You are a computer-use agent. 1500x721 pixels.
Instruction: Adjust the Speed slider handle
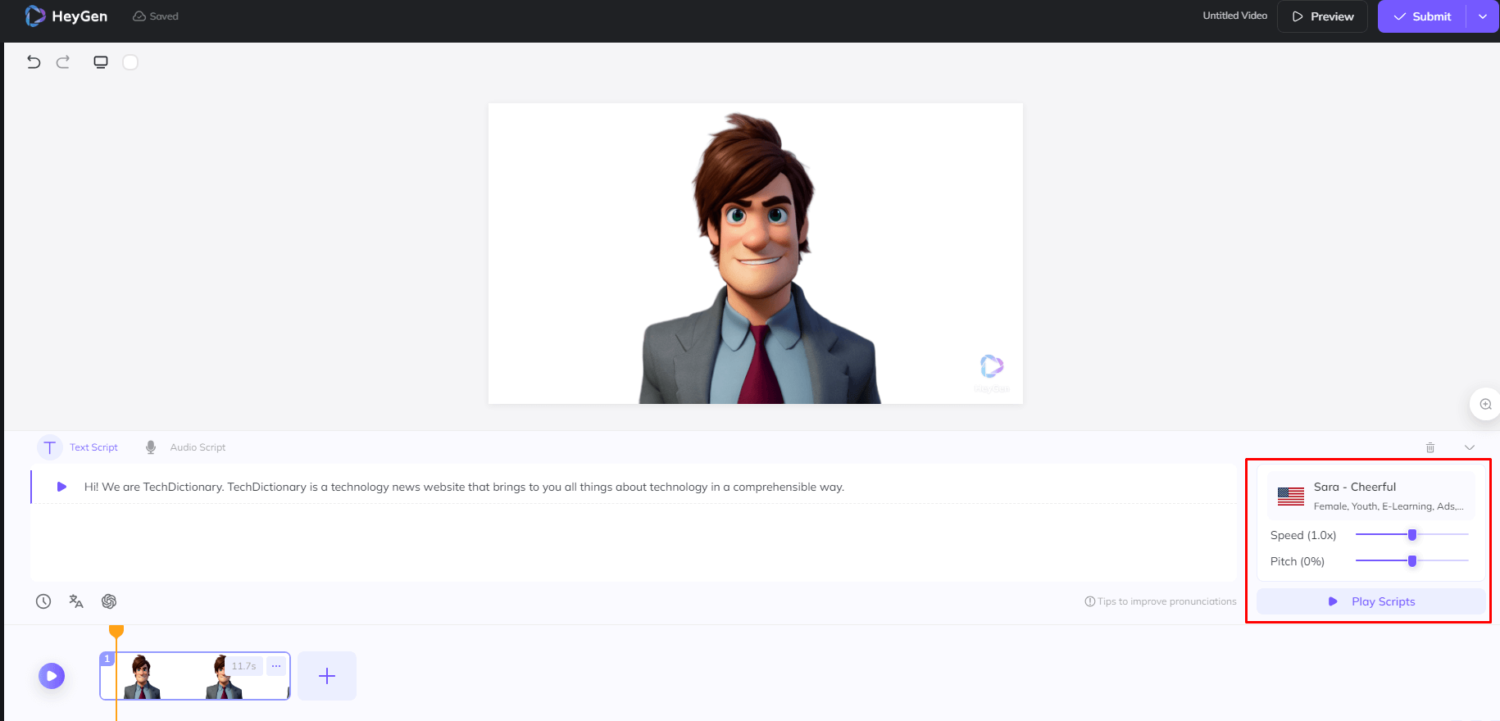pyautogui.click(x=1412, y=535)
